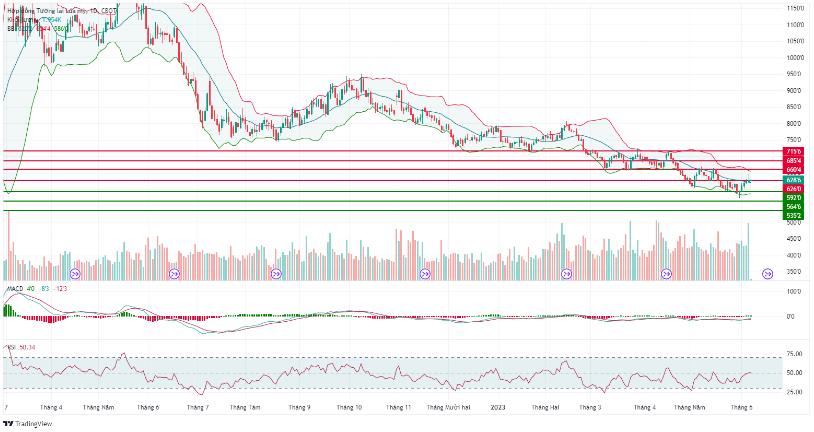The image size is (814, 432).
Task: Click the BB Bollinger Bands legend label
Action: (14, 29)
